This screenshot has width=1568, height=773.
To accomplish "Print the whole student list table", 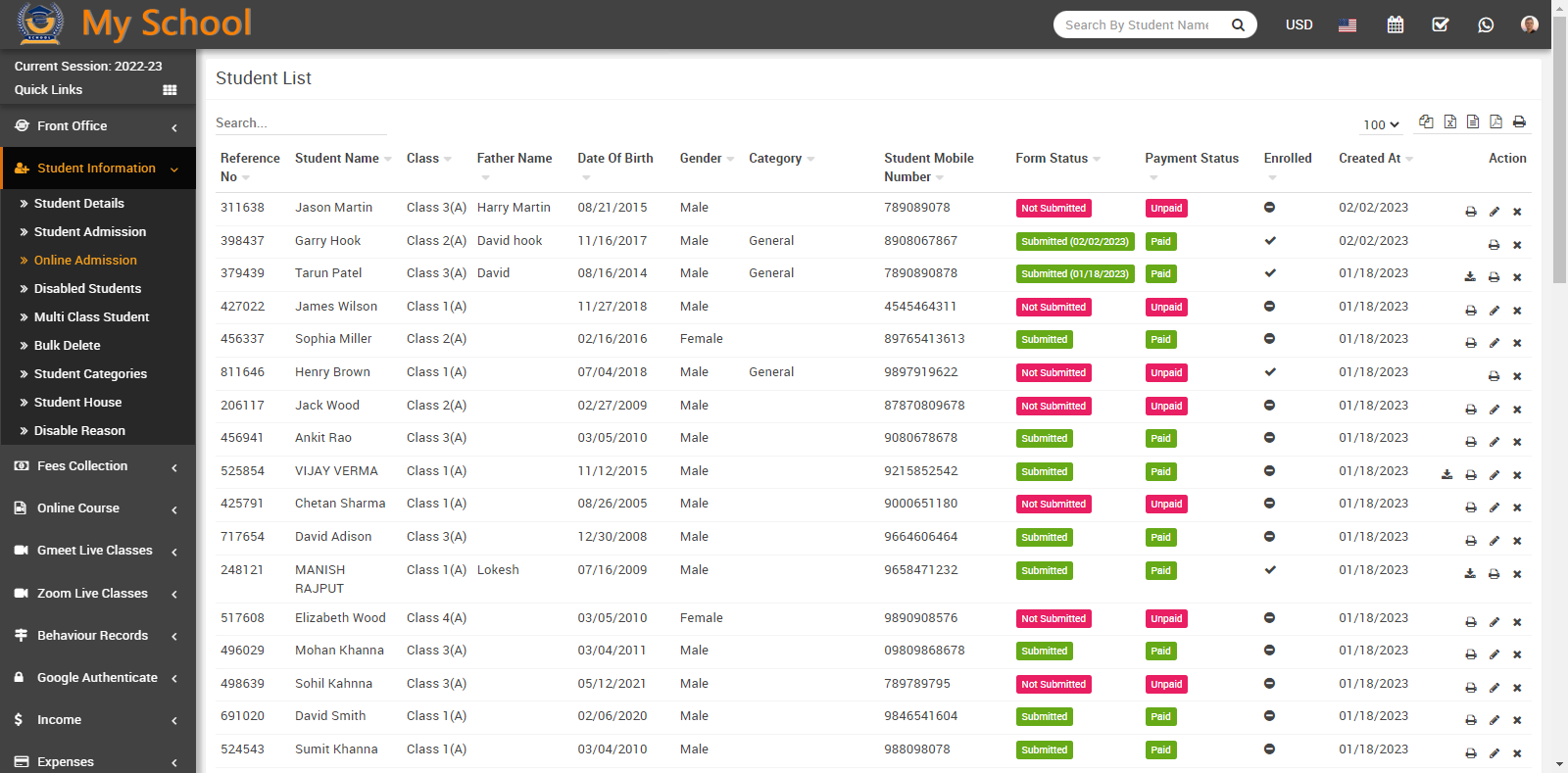I will [1519, 121].
